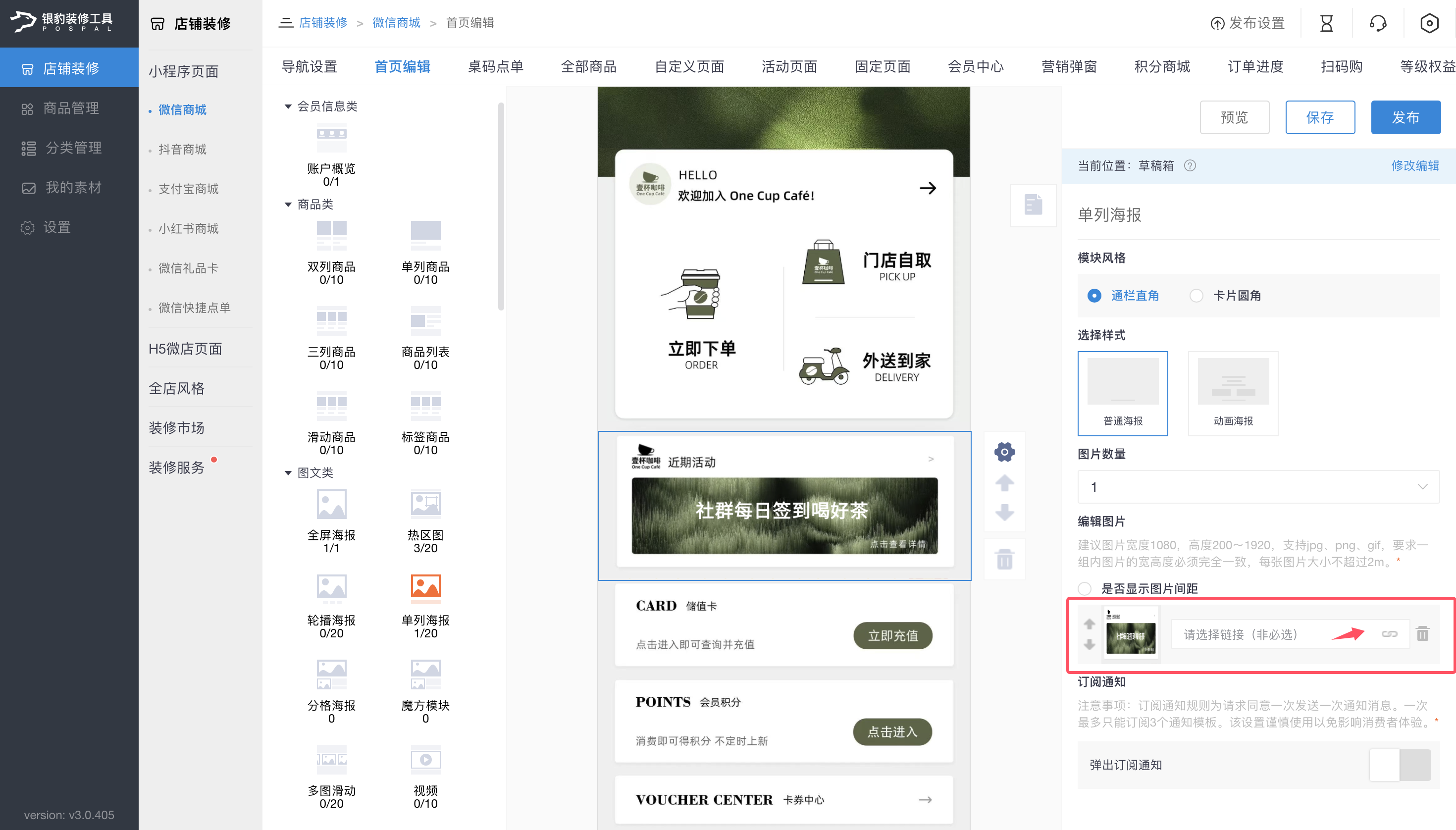Viewport: 1456px width, 830px height.
Task: Select 卡片圆角 module style
Action: [x=1196, y=295]
